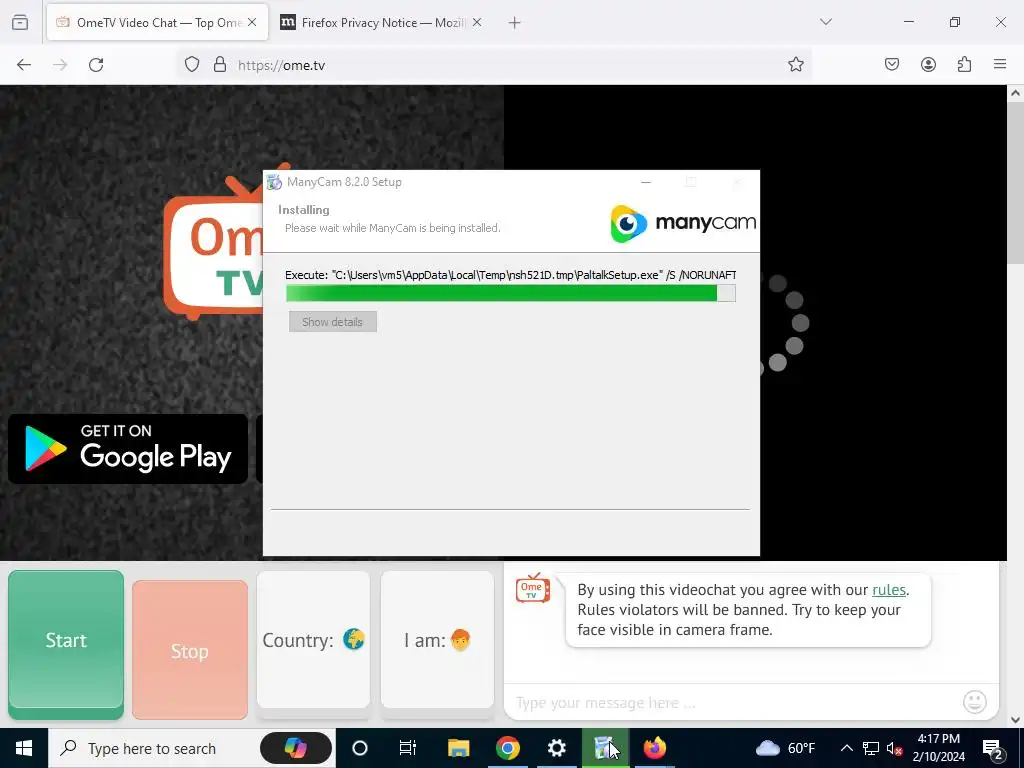Open the rules link in chat
The image size is (1024, 768).
click(x=889, y=590)
